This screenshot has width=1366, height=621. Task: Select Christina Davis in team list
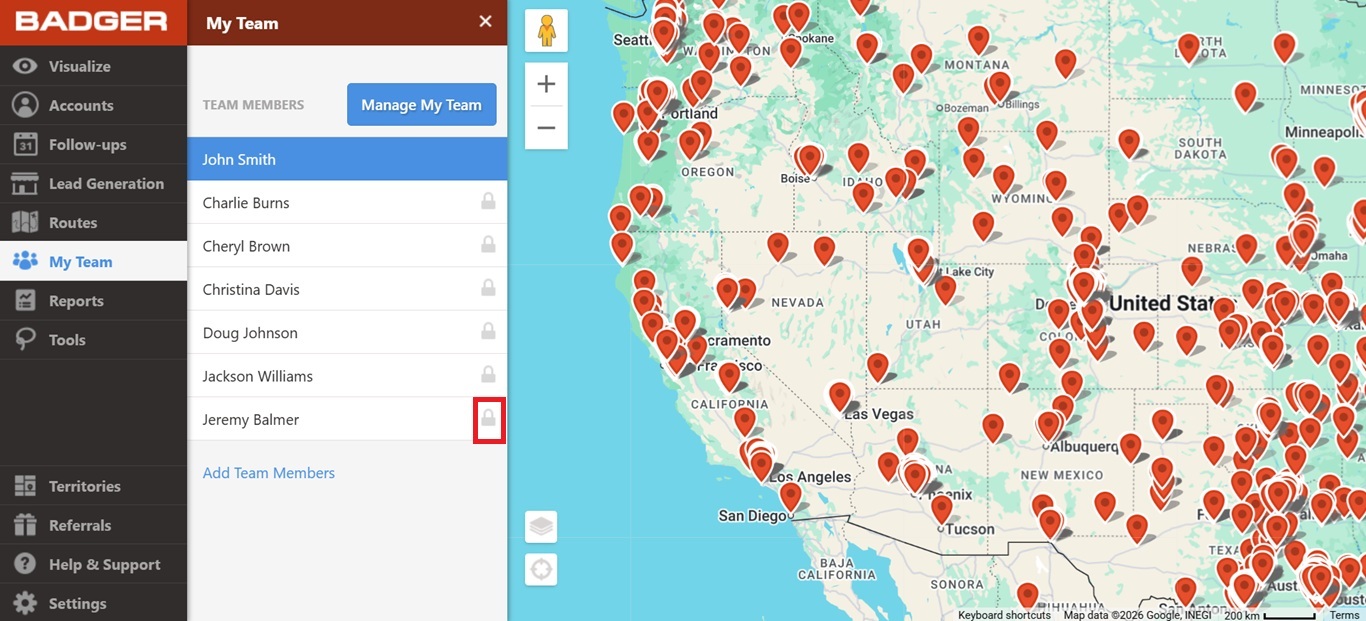(347, 289)
